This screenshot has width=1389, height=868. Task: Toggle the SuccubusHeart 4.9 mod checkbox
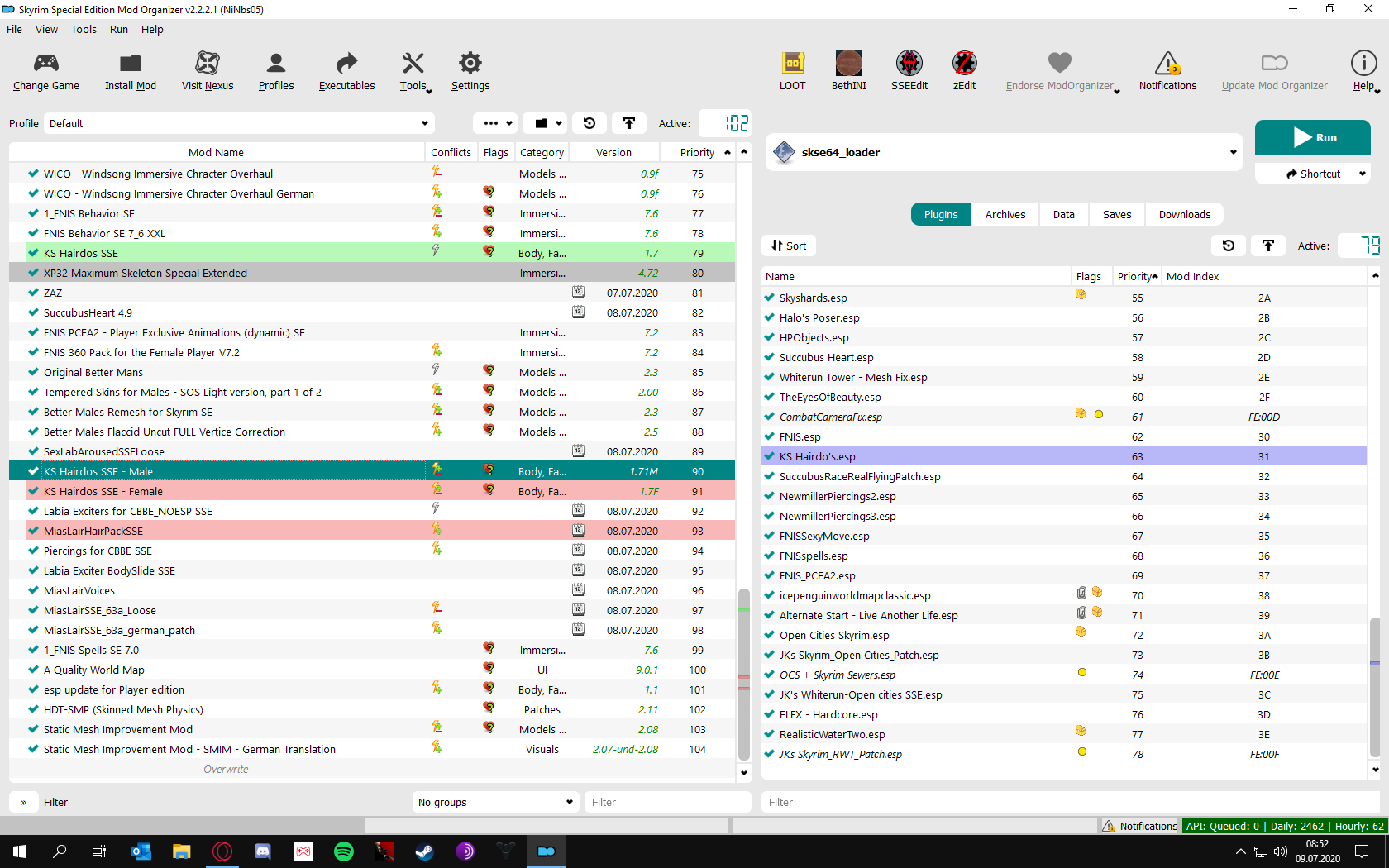pos(33,312)
